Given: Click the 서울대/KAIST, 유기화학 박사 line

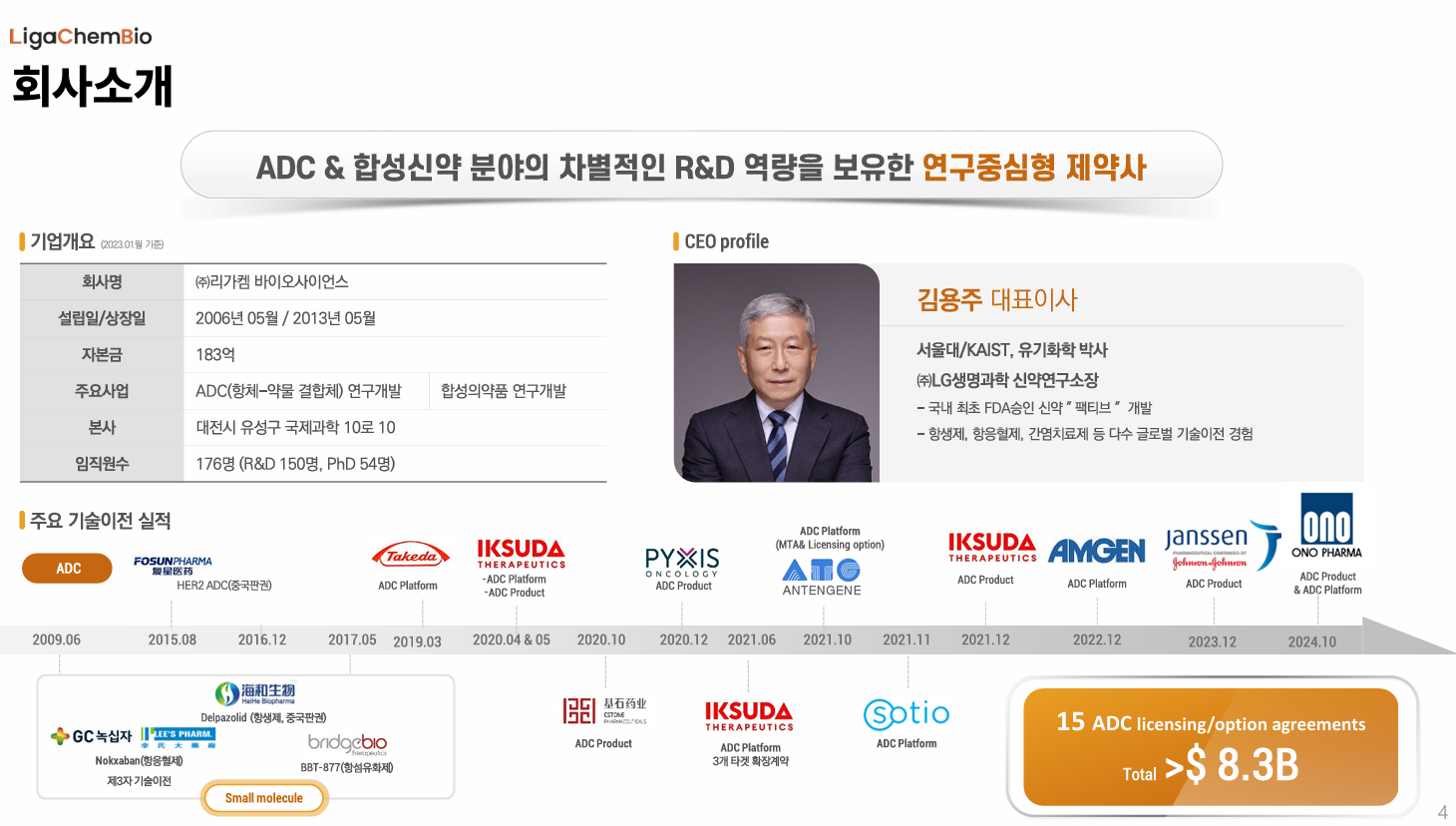Looking at the screenshot, I should 1012,350.
